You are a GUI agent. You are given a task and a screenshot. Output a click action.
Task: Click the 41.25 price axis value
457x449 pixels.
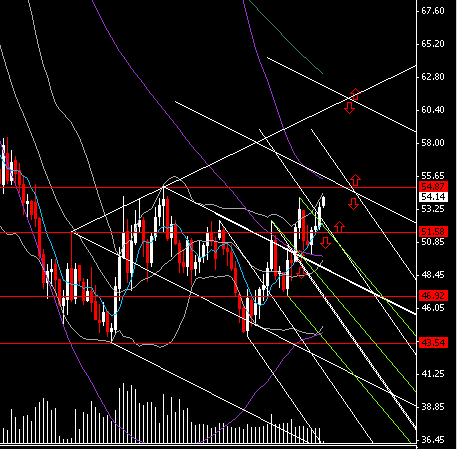coord(433,374)
